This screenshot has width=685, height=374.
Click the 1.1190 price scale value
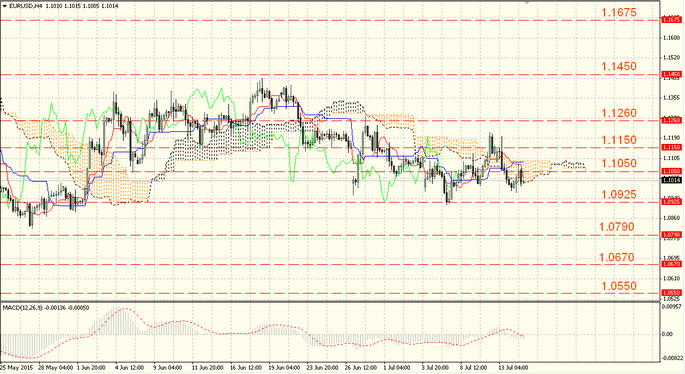[671, 138]
